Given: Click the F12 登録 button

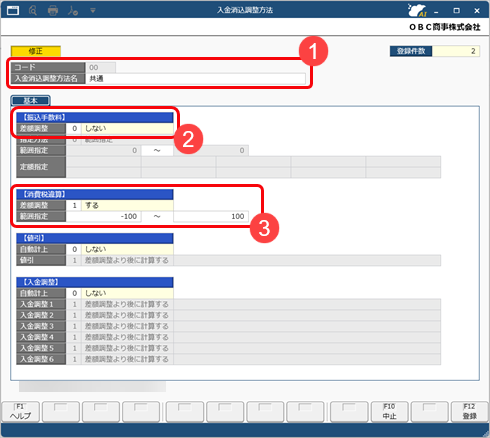Looking at the screenshot, I should coord(470,412).
